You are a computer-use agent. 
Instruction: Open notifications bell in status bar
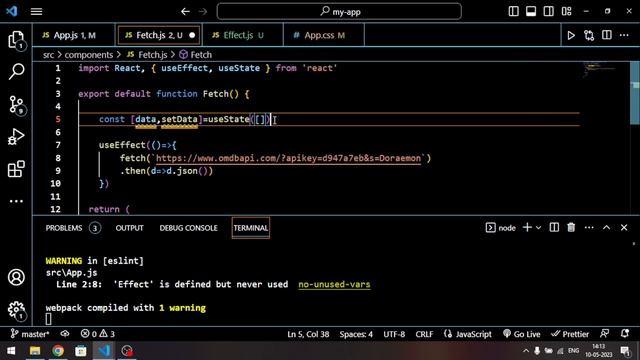coord(624,334)
